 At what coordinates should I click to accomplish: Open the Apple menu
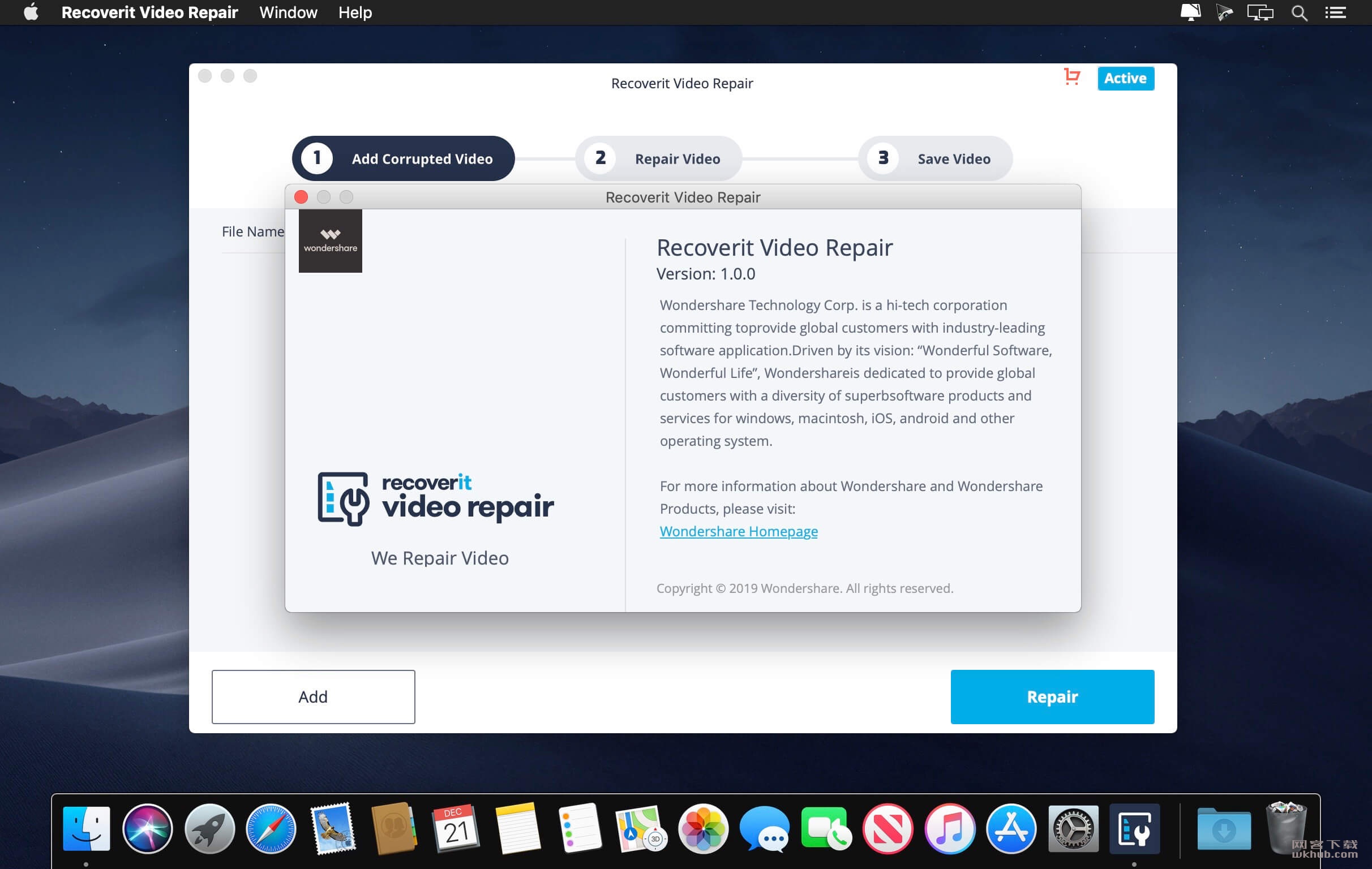(31, 12)
